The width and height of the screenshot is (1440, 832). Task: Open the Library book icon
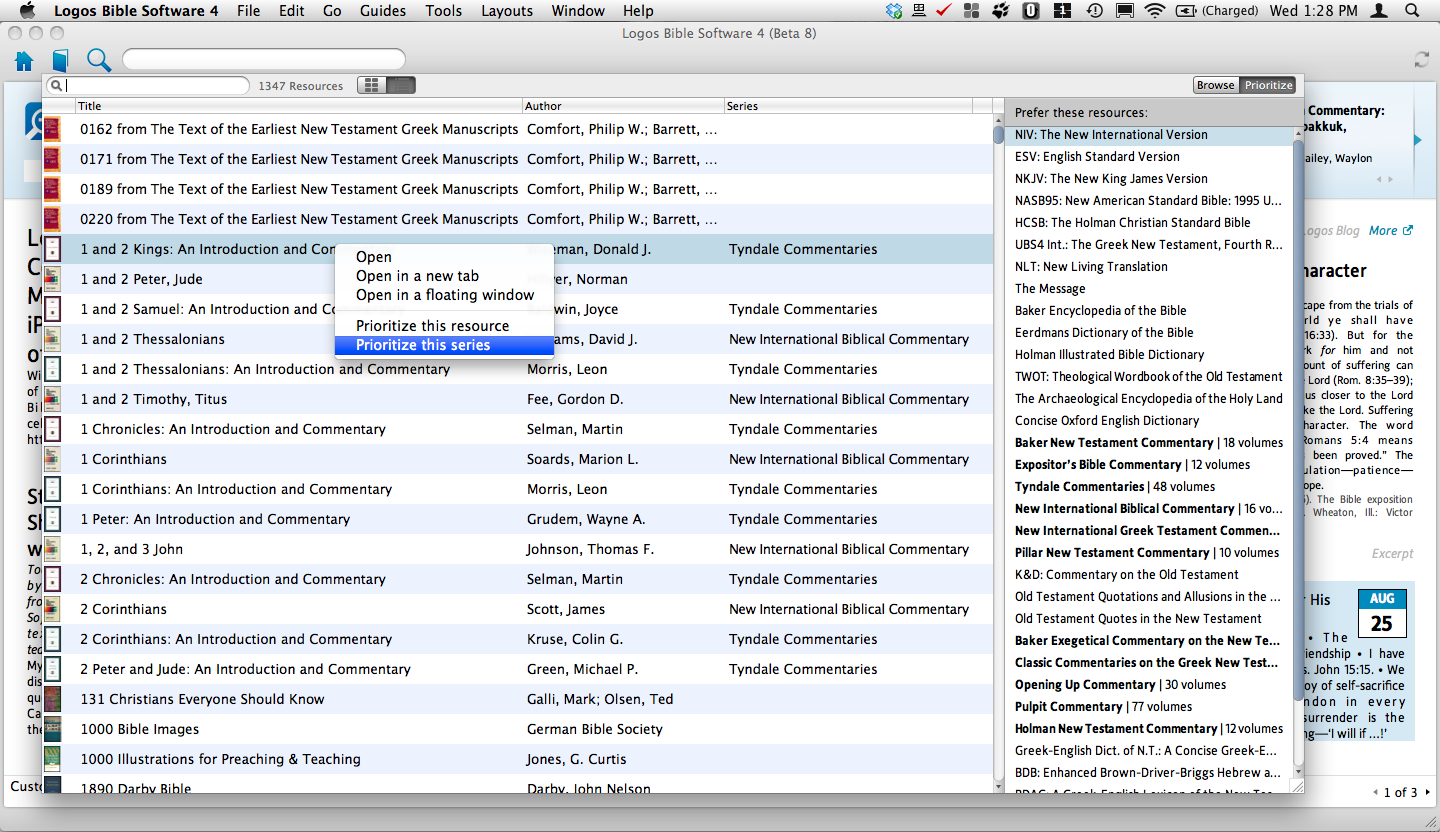(x=61, y=61)
